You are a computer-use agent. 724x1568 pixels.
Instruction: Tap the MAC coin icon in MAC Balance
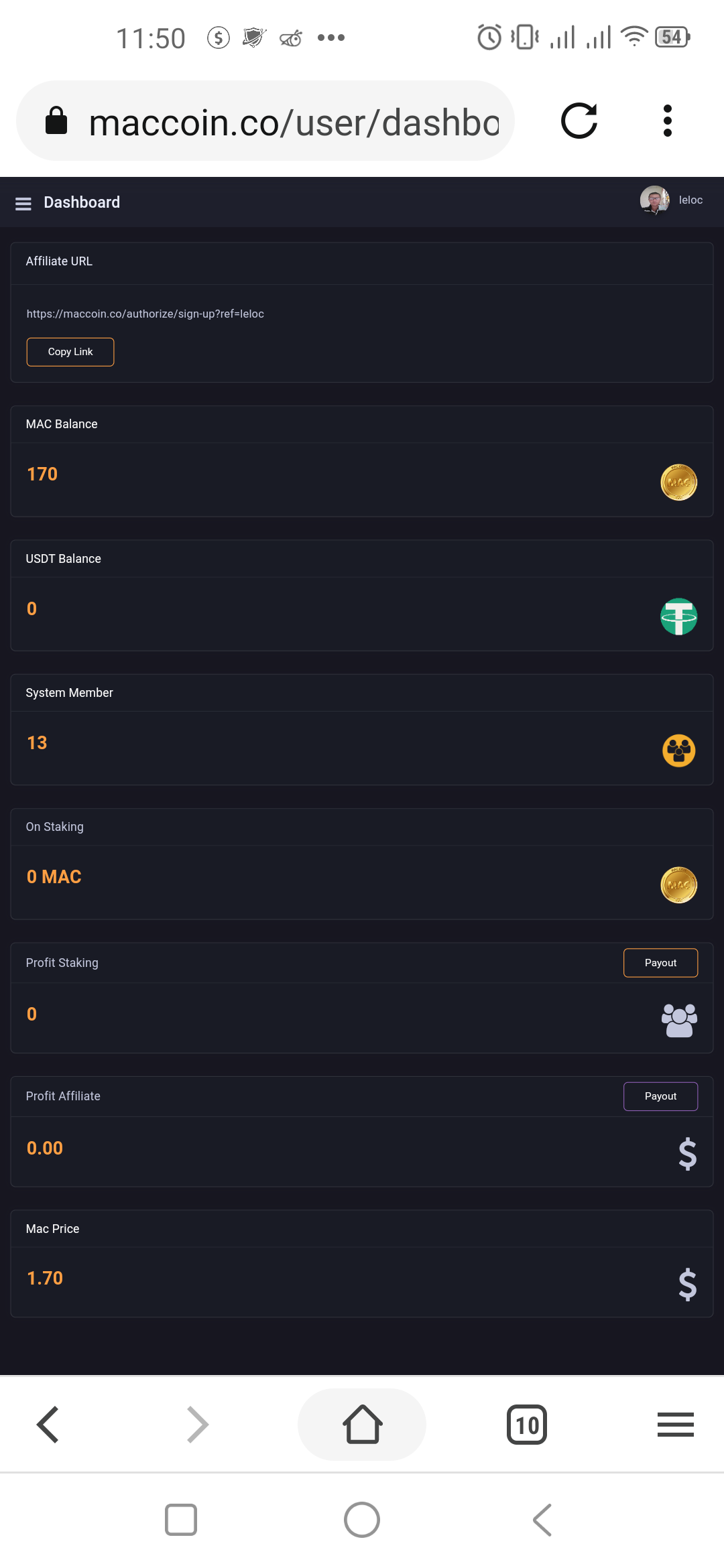(x=678, y=482)
